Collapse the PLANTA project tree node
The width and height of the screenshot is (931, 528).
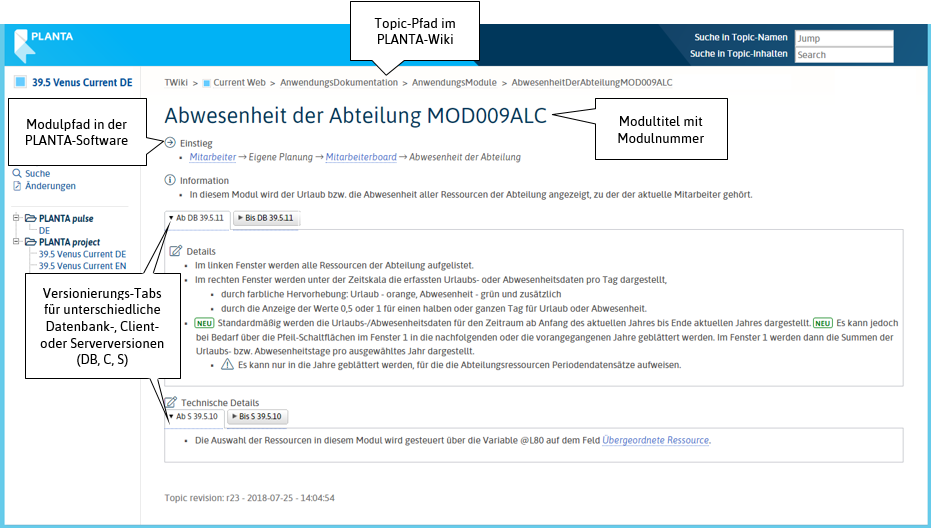[16, 242]
